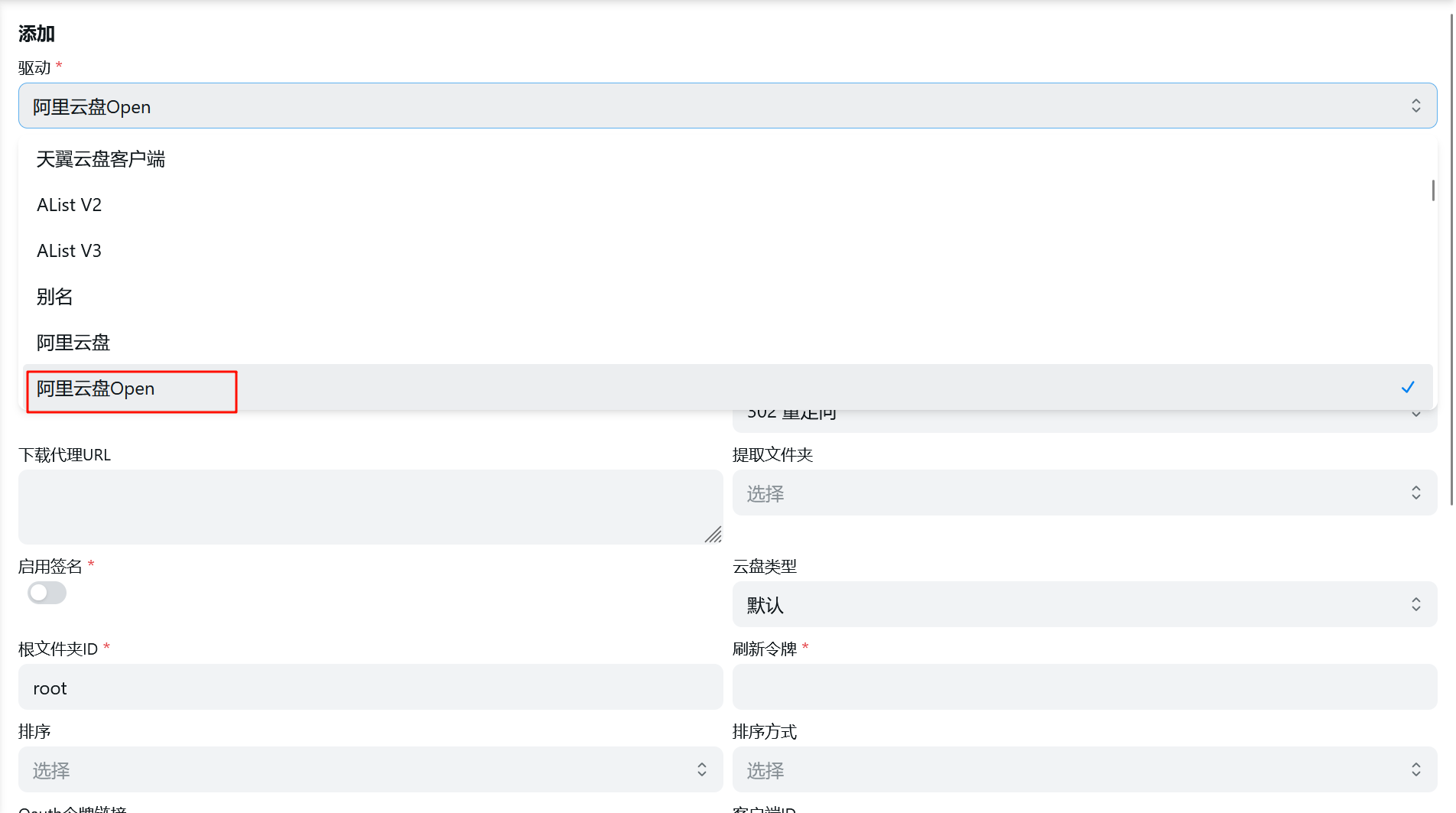Open the 云盘类型 dropdown showing 默认
Image resolution: width=1456 pixels, height=813 pixels.
pos(1084,604)
